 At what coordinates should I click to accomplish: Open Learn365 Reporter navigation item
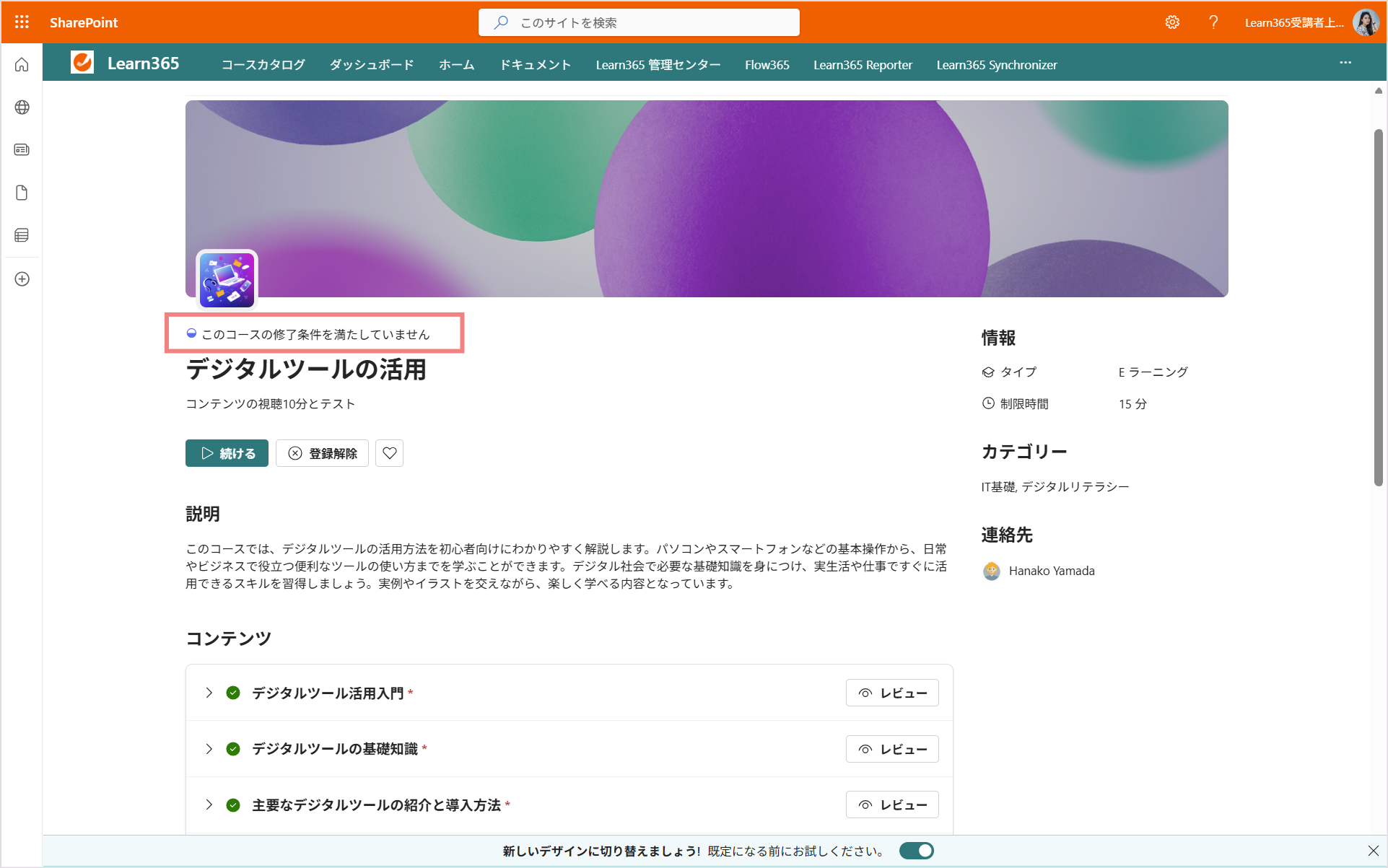point(863,65)
